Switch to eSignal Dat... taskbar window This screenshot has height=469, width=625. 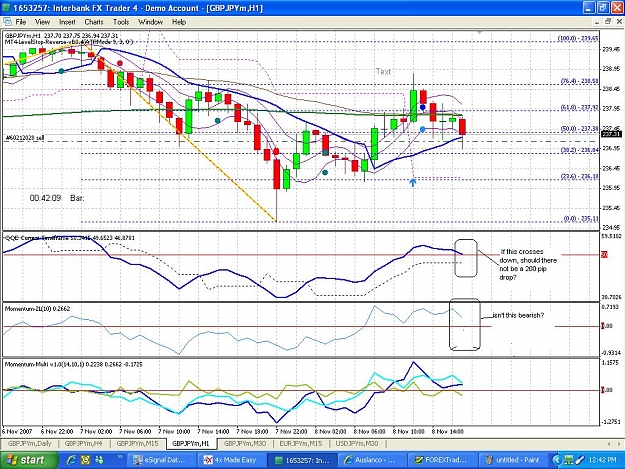tap(163, 460)
